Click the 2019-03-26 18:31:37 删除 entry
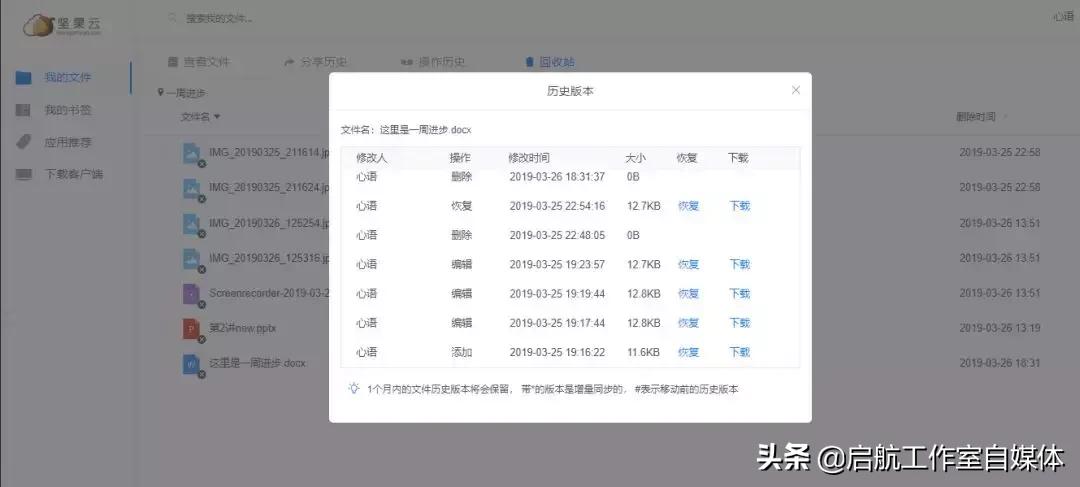This screenshot has height=487, width=1080. [x=570, y=177]
